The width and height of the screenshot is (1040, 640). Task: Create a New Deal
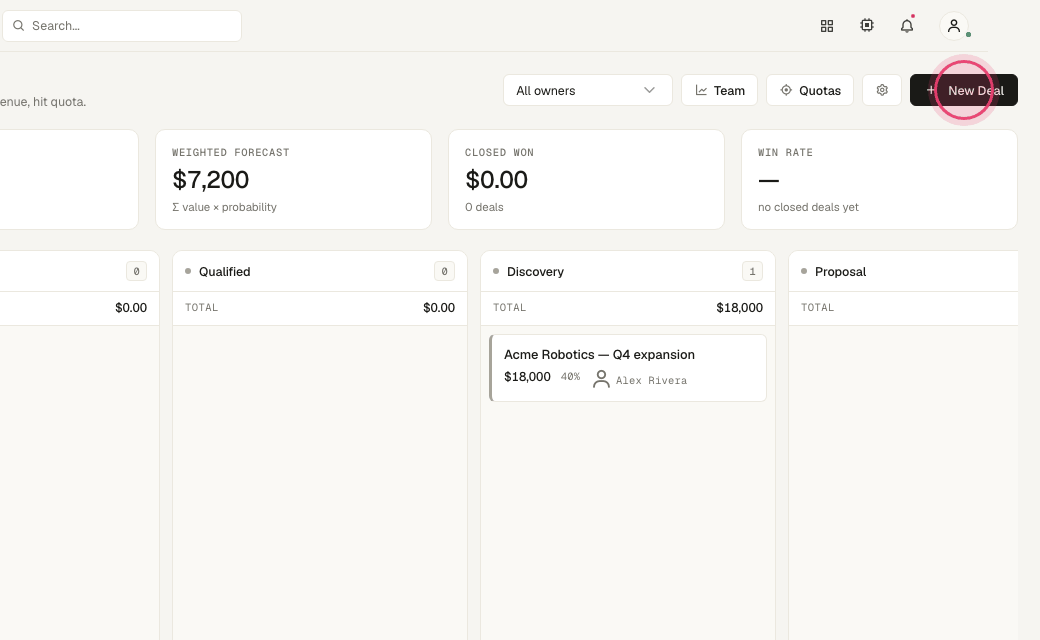(964, 90)
